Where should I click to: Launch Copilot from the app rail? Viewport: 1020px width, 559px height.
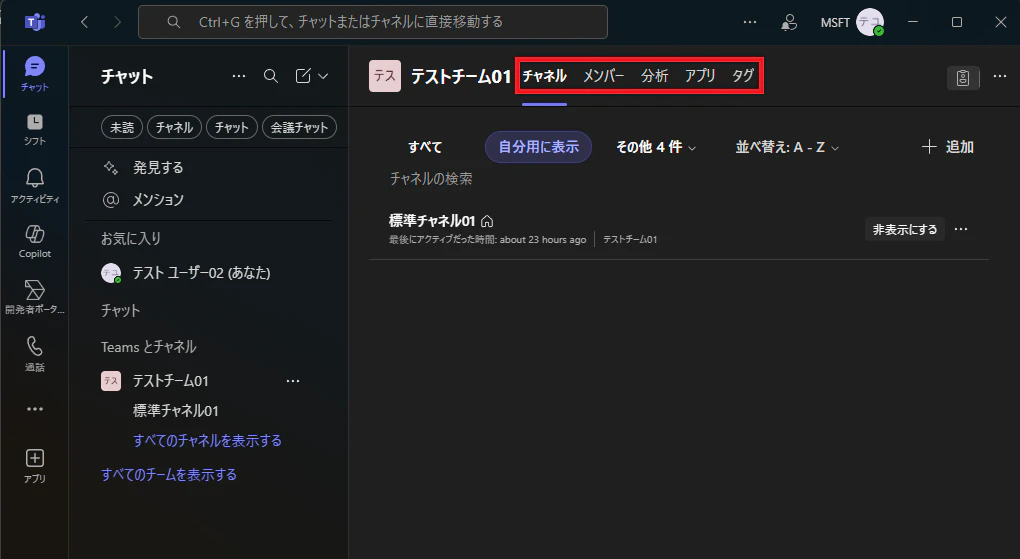pos(34,241)
